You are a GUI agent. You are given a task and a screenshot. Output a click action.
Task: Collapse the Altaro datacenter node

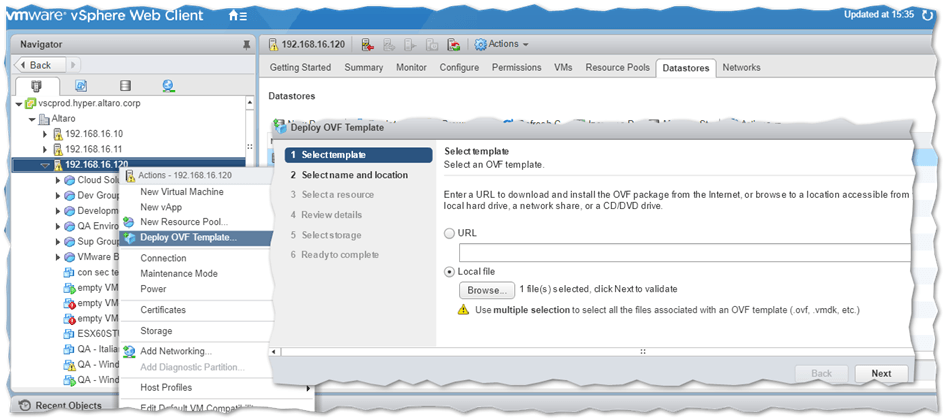(x=33, y=119)
